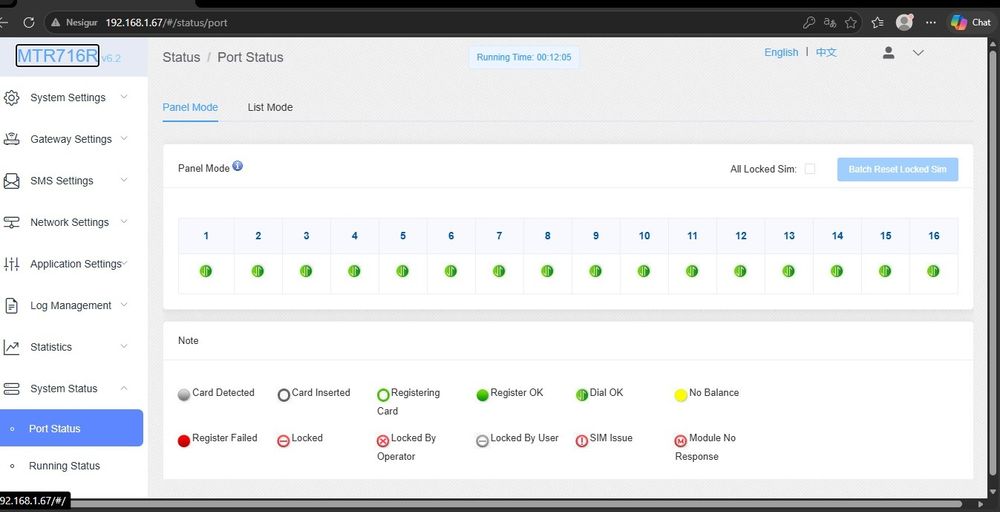Image resolution: width=1000 pixels, height=512 pixels.
Task: Open the browser password key icon
Action: pos(809,22)
